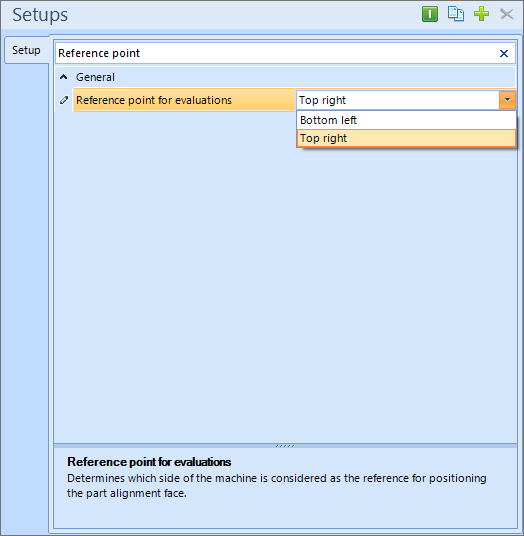Close the dropdown using the orange arrow button
524x536 pixels.
click(507, 100)
